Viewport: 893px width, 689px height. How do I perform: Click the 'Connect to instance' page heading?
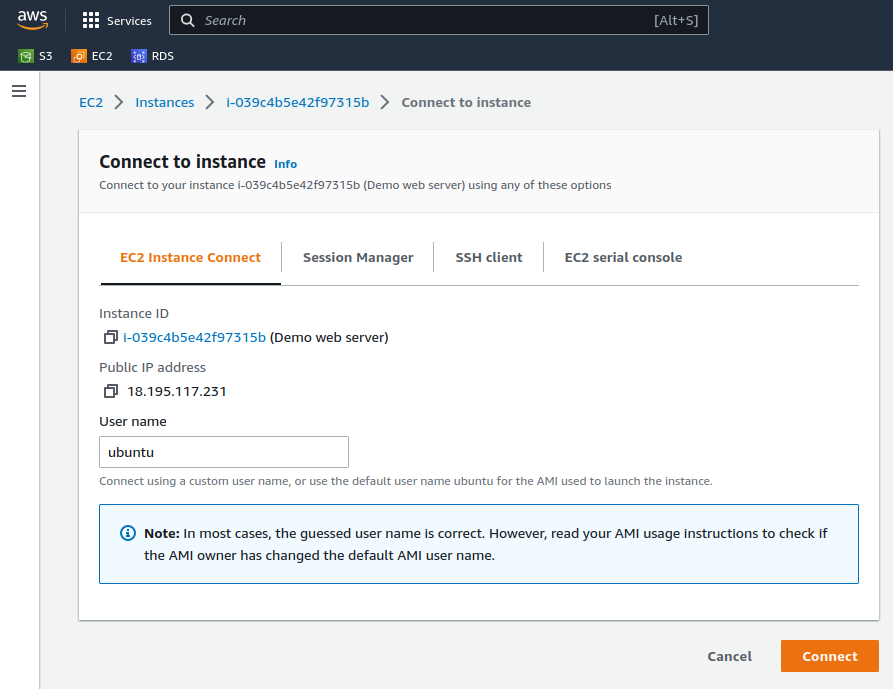(x=182, y=162)
